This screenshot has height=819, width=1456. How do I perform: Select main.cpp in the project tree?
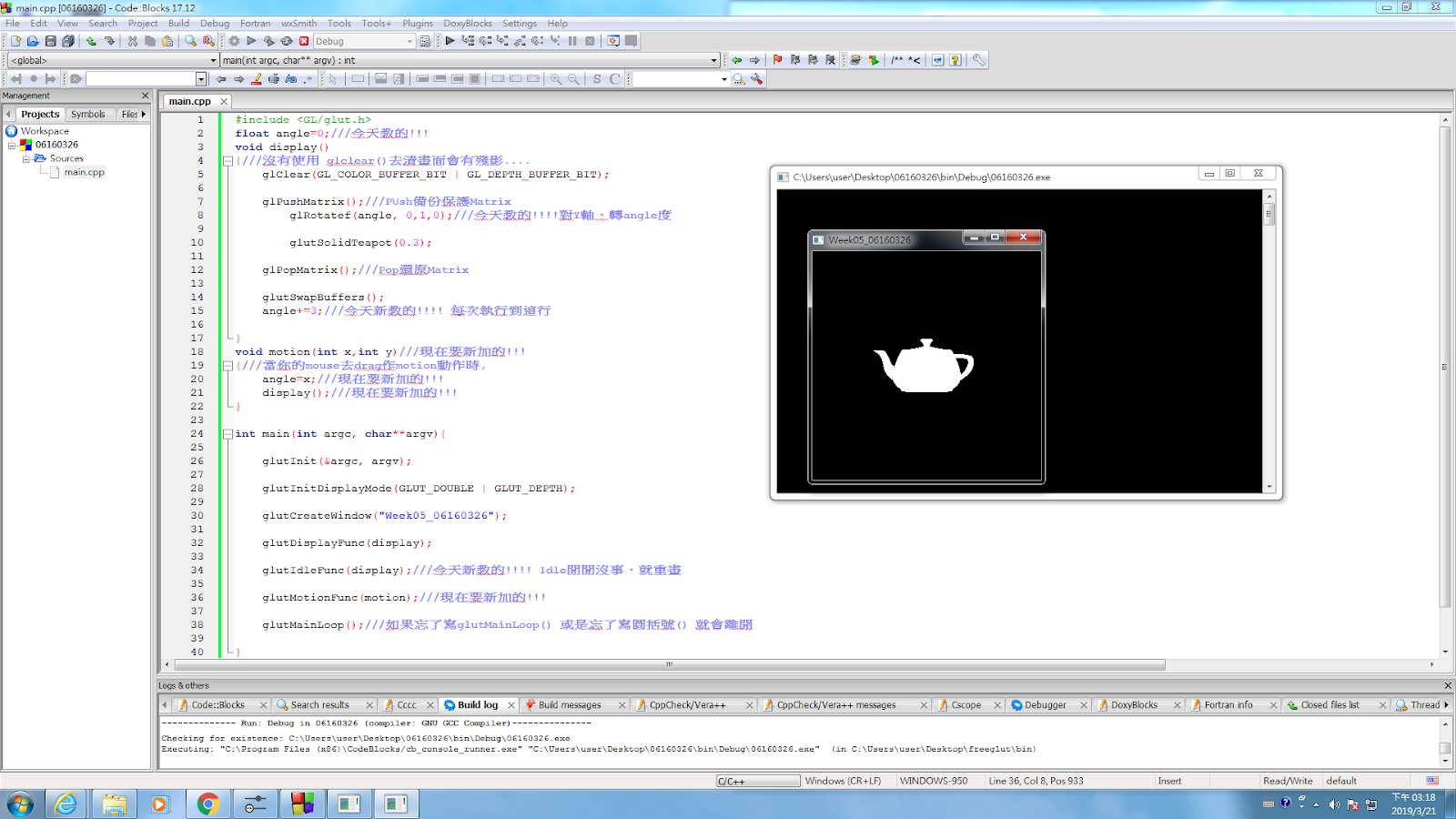coord(84,172)
